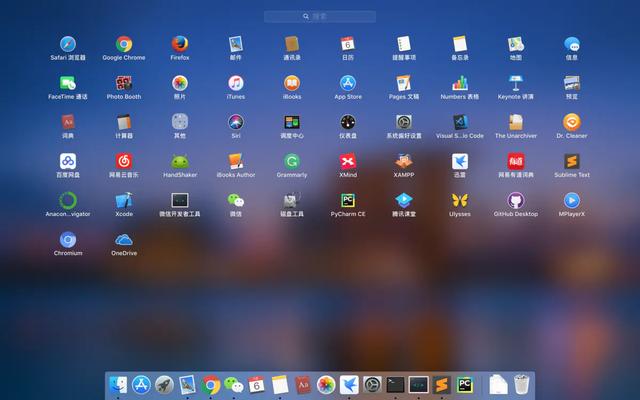640x400 pixels.
Task: Open Finder from the Dock
Action: tap(118, 384)
